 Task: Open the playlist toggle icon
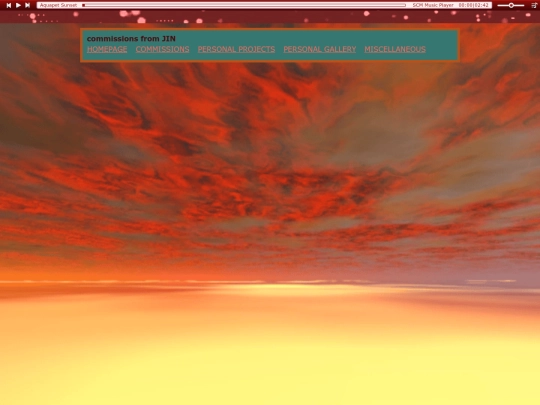[534, 5]
